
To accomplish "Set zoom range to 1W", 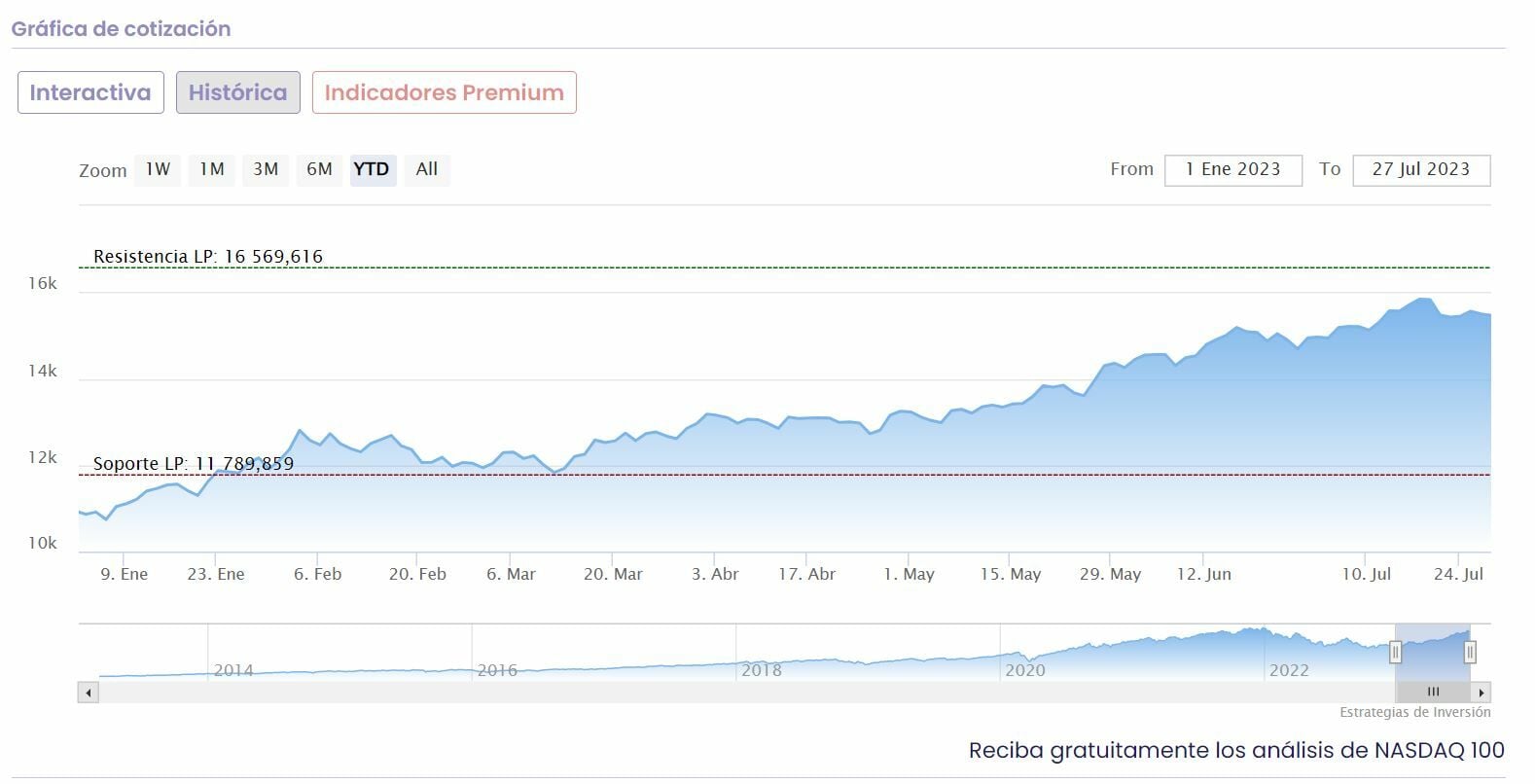I will point(158,169).
